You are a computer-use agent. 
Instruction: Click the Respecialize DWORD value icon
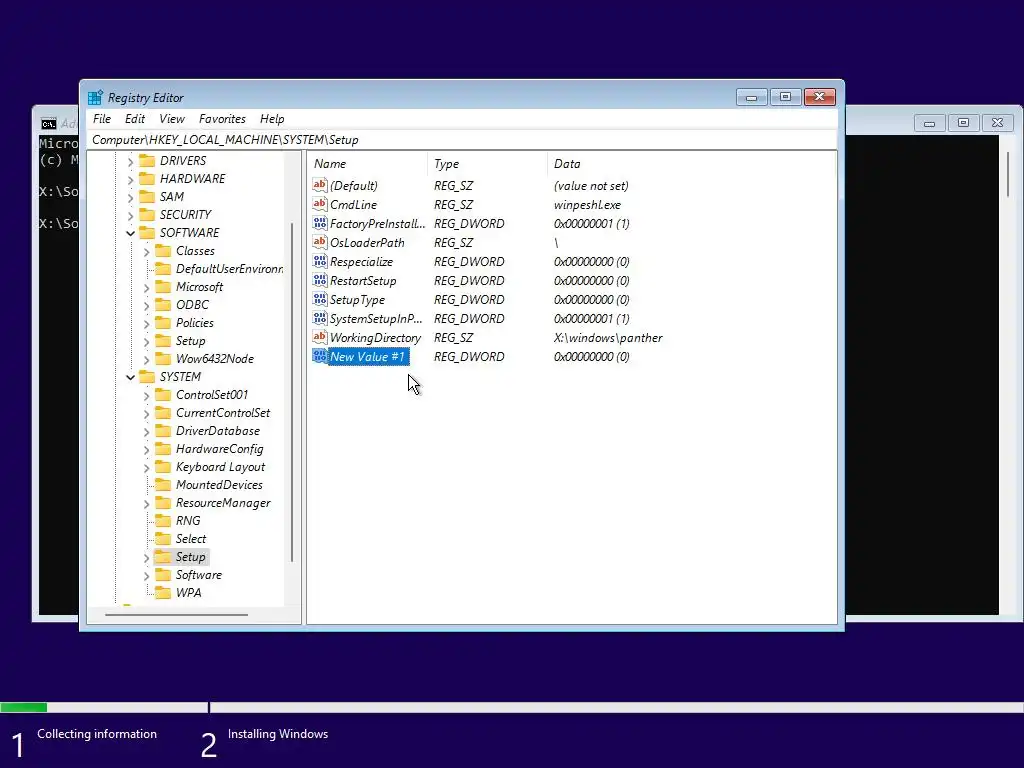[x=319, y=261]
